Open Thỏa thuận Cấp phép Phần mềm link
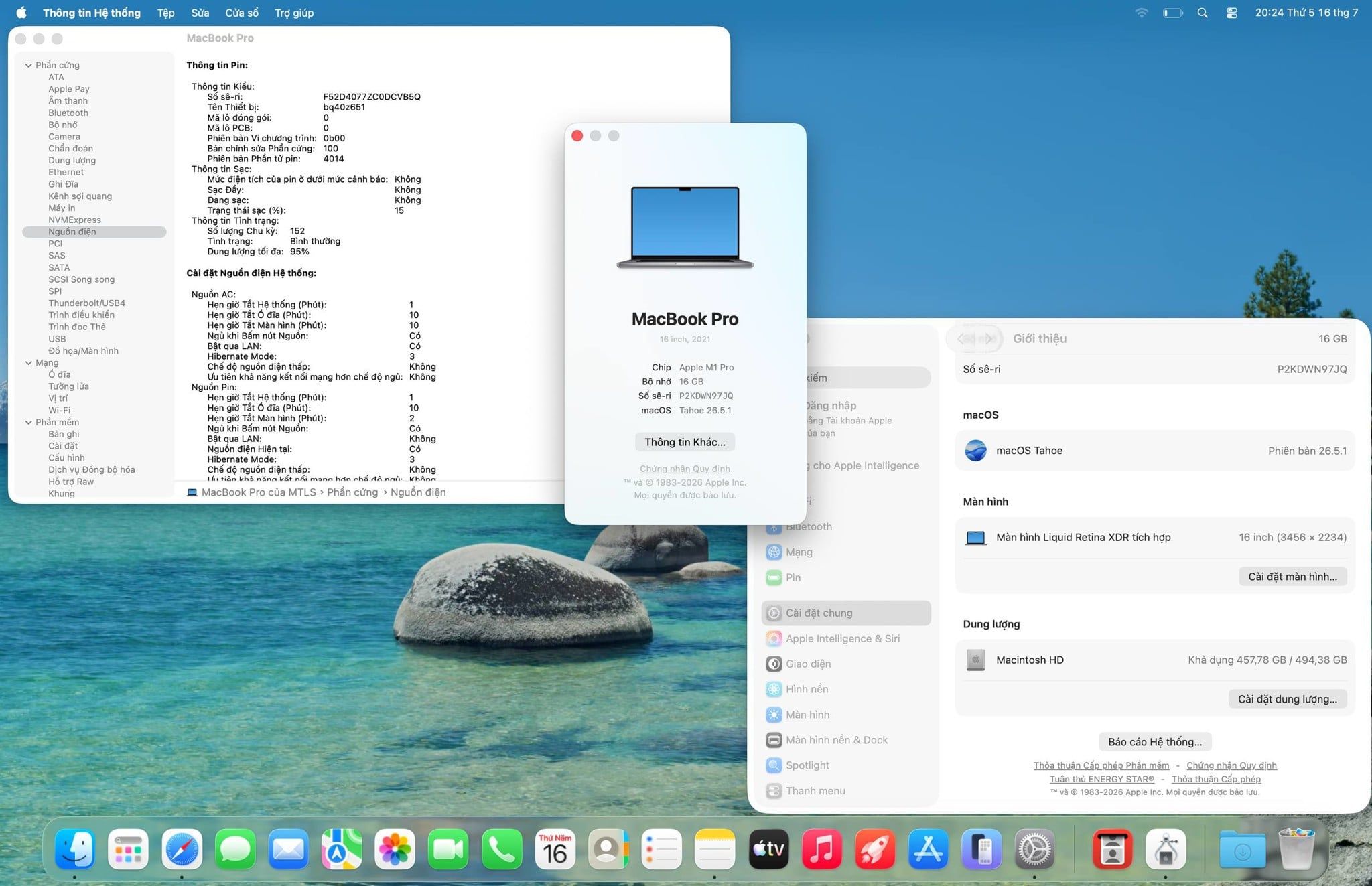 click(x=1101, y=765)
